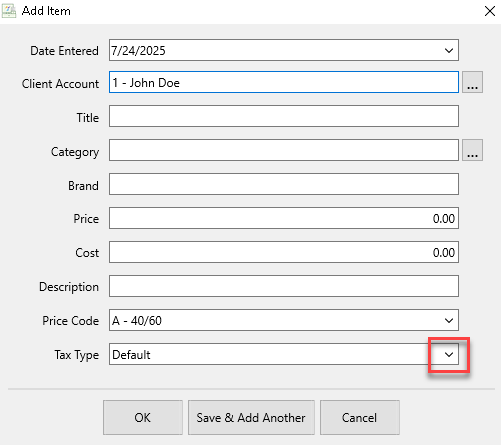Click the Brand label
501x445 pixels.
tap(83, 186)
